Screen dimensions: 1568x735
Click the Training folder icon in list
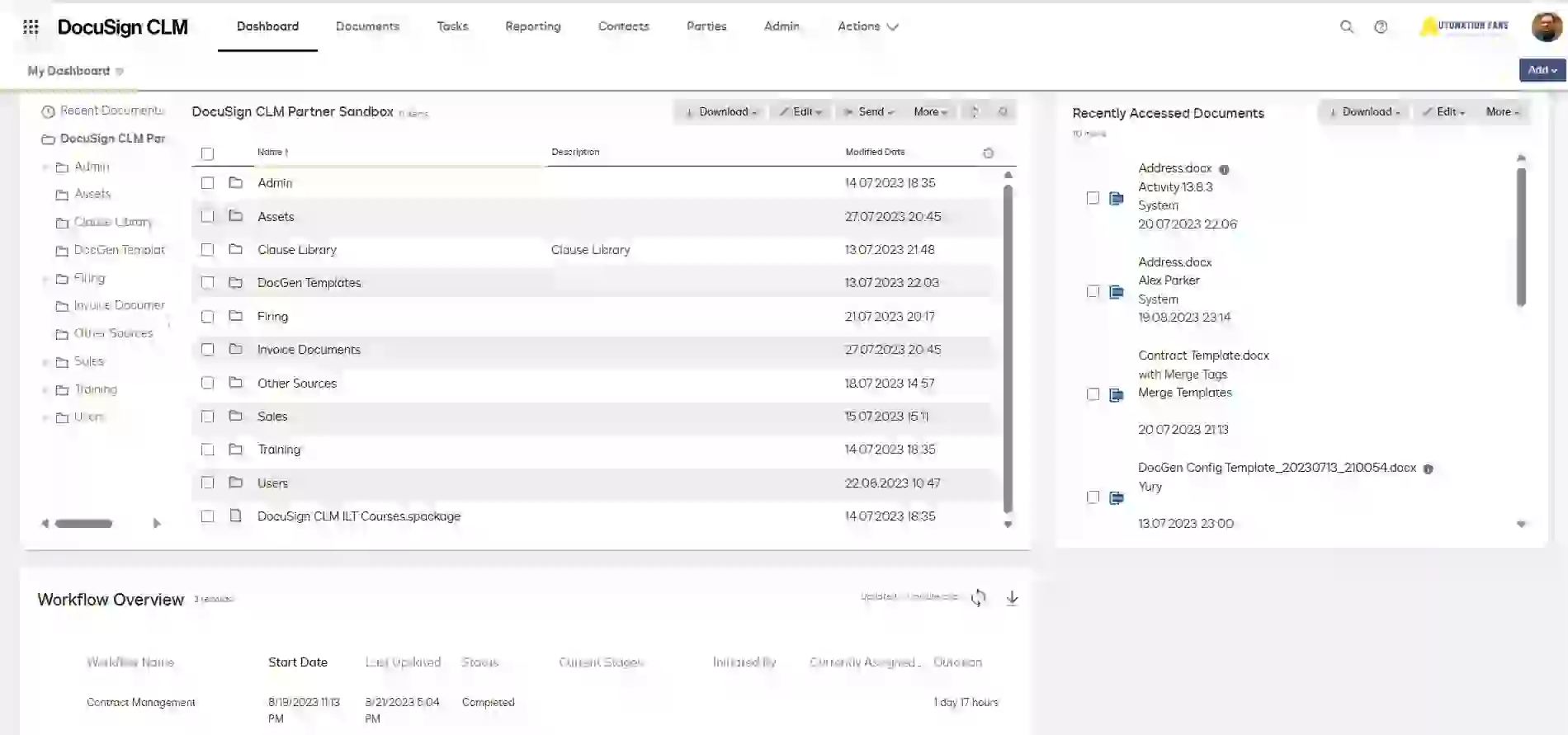[235, 449]
